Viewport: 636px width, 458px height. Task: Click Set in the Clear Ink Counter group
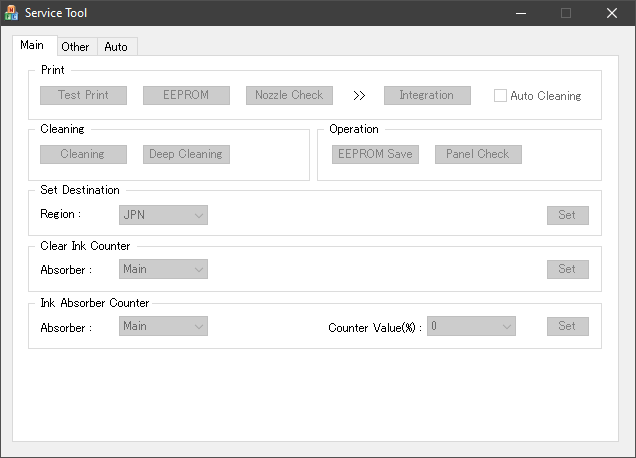(x=567, y=269)
